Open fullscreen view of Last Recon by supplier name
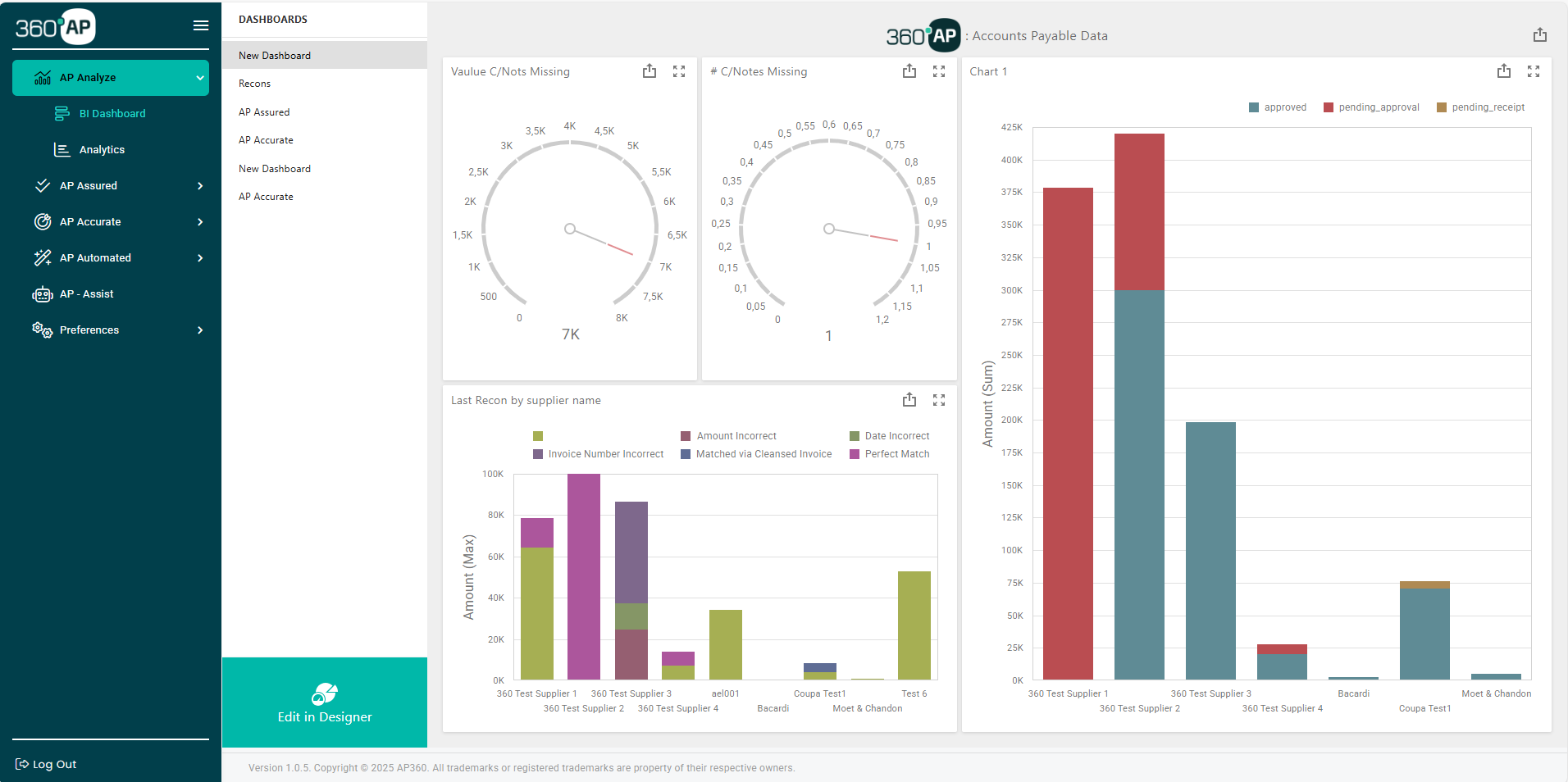Screen dimensions: 1568x782 click(x=938, y=400)
